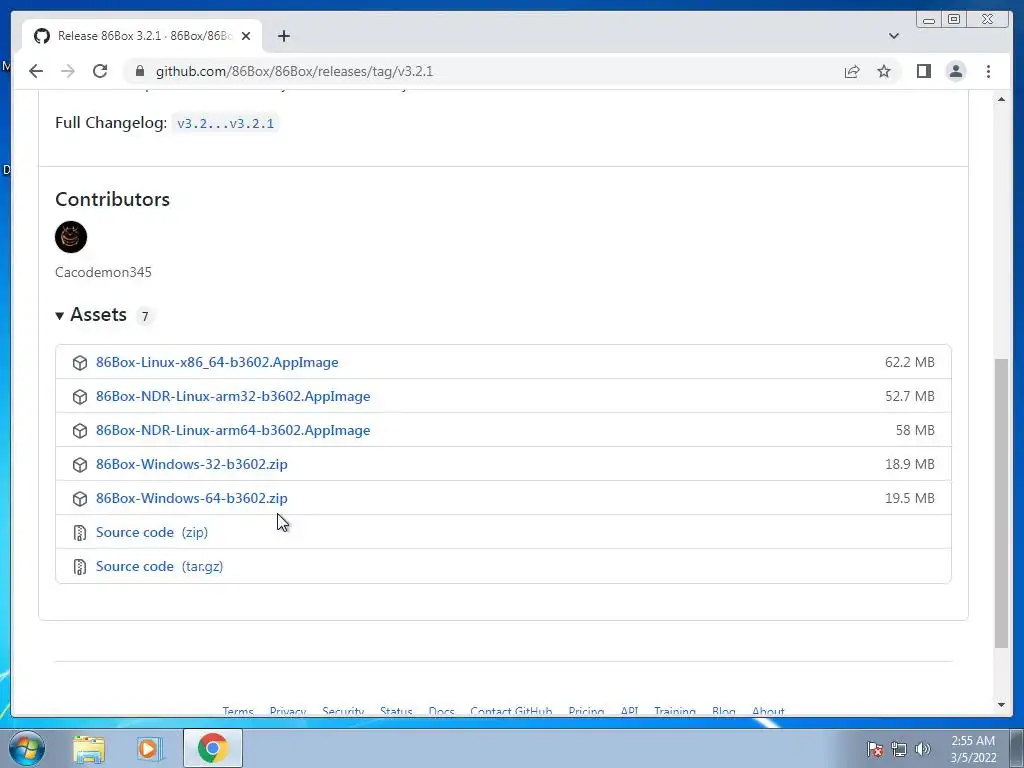1024x768 pixels.
Task: Click the Cacodemon345 contributor avatar
Action: click(71, 237)
